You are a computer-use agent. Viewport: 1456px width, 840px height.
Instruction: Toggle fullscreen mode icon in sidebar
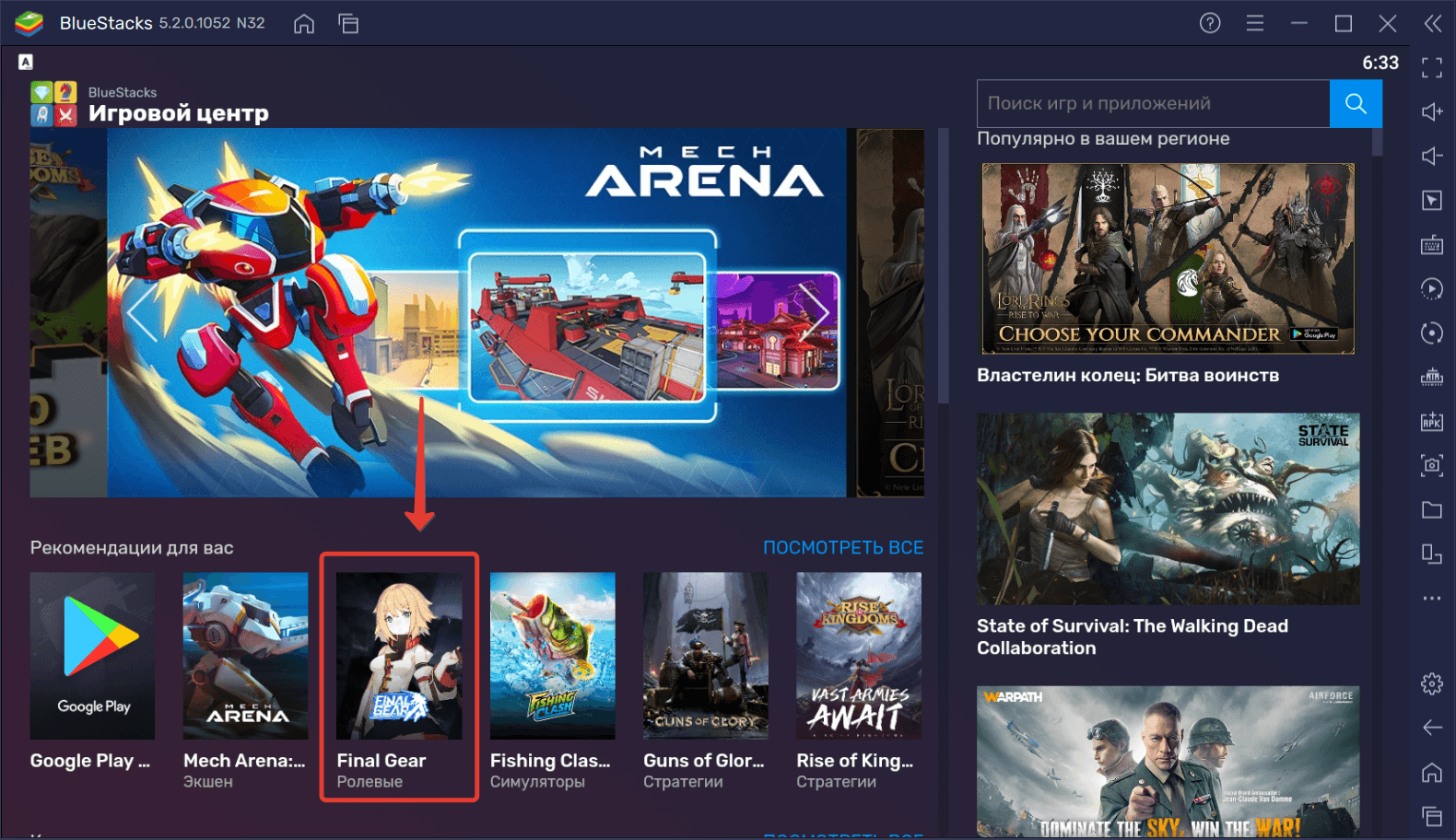[x=1432, y=67]
